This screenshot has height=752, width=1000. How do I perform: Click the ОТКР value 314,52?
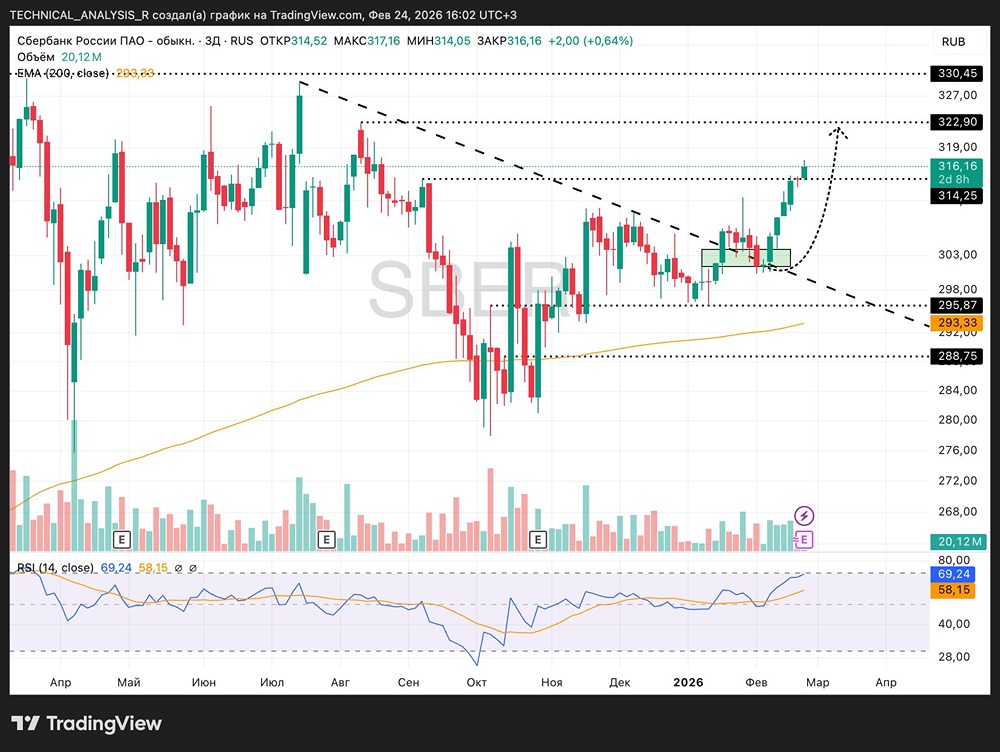point(309,41)
